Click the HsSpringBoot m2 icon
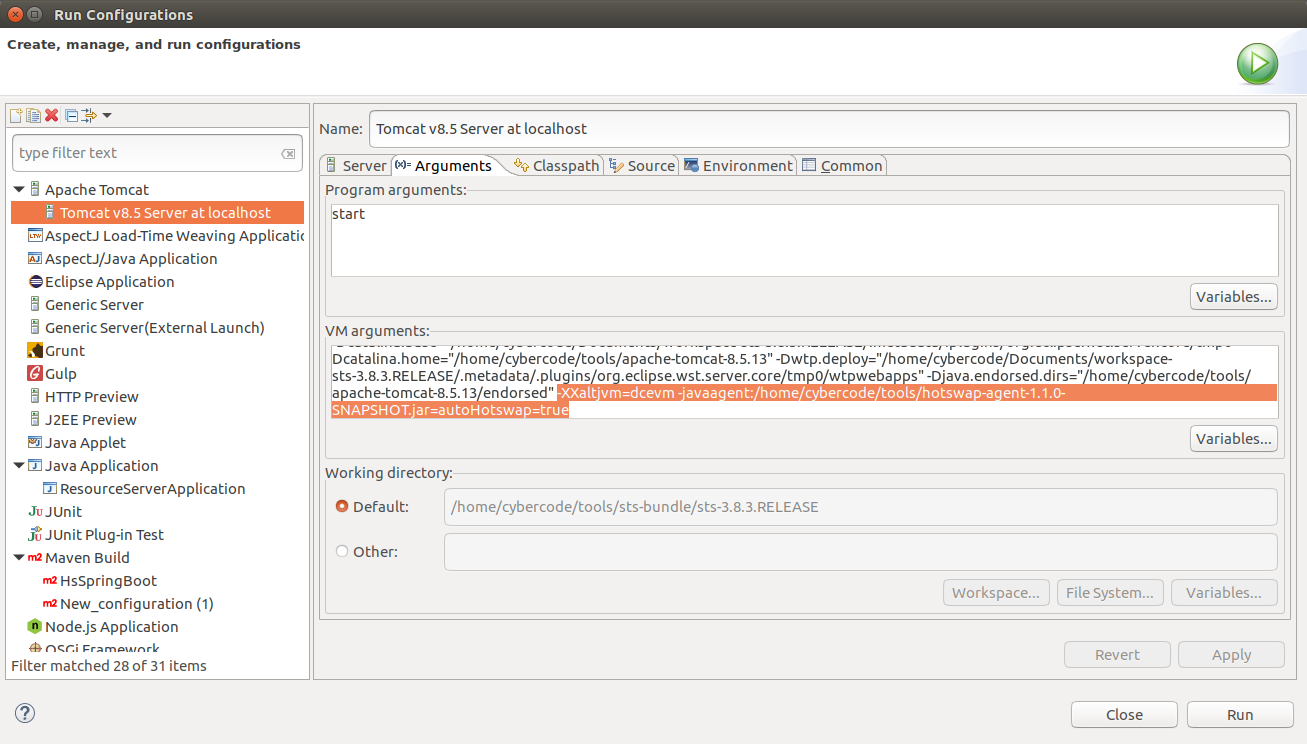This screenshot has width=1307, height=744. [50, 581]
